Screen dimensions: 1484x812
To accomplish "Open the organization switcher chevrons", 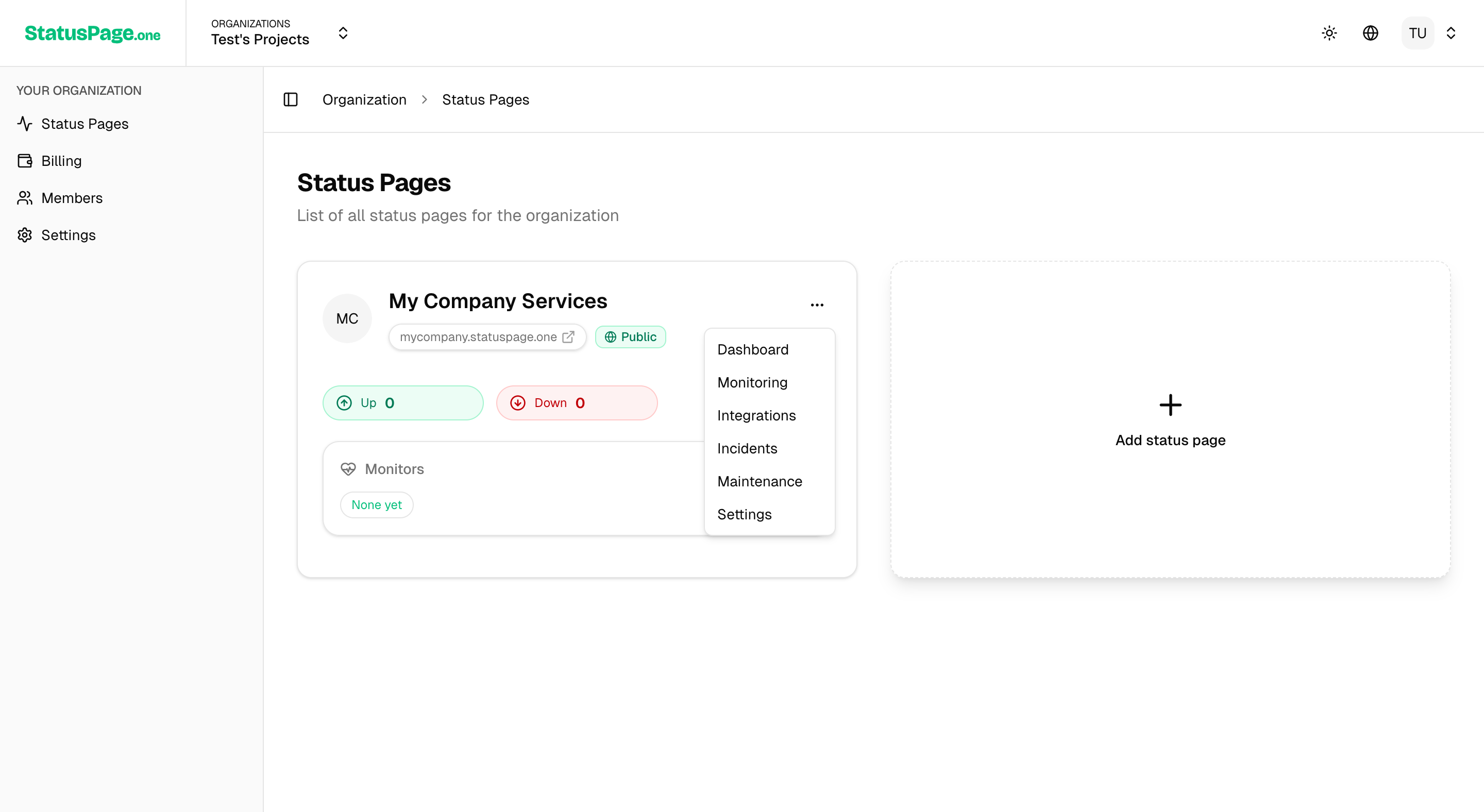I will tap(343, 33).
